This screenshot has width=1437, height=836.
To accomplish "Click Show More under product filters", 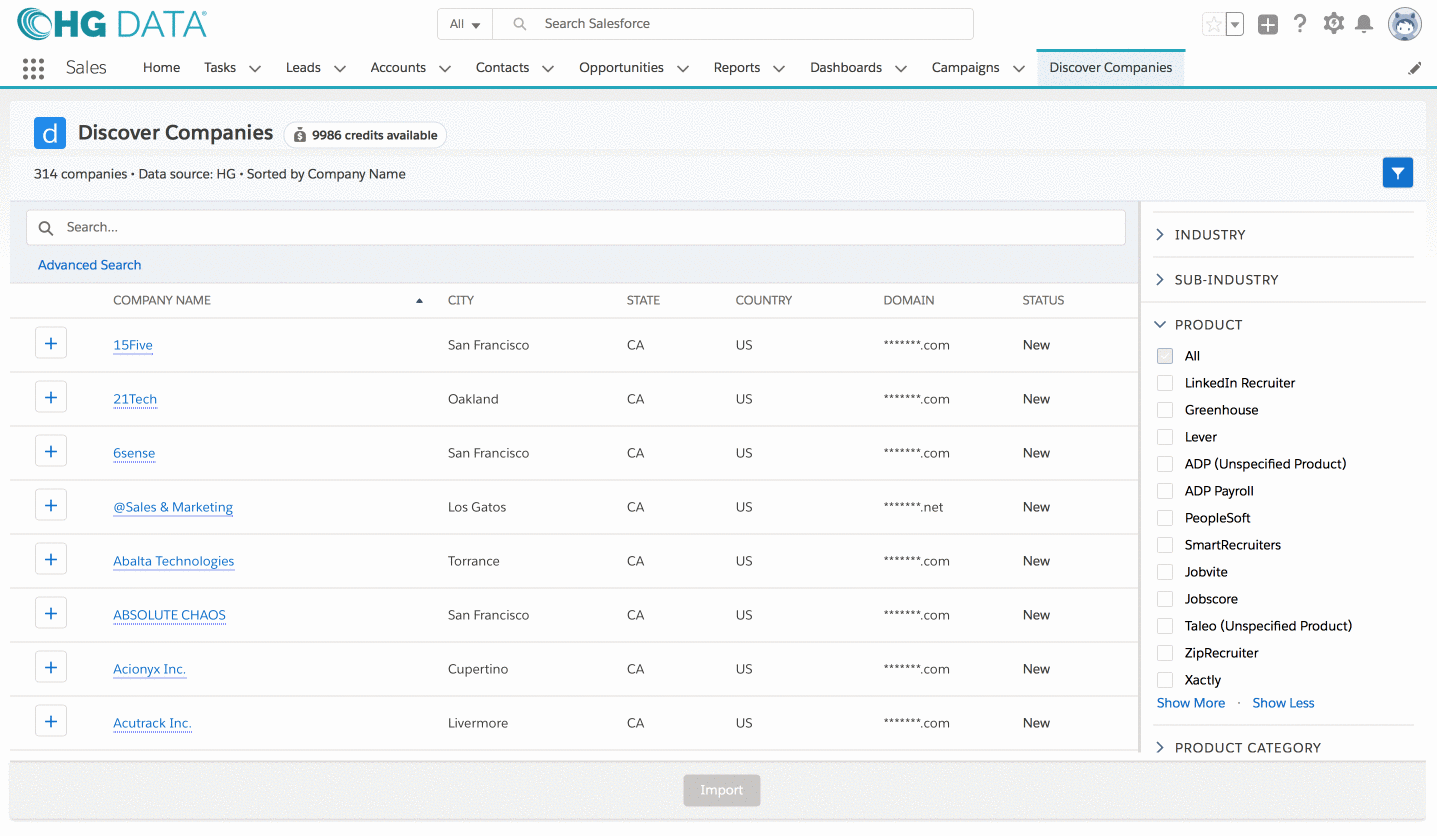I will pos(1190,703).
